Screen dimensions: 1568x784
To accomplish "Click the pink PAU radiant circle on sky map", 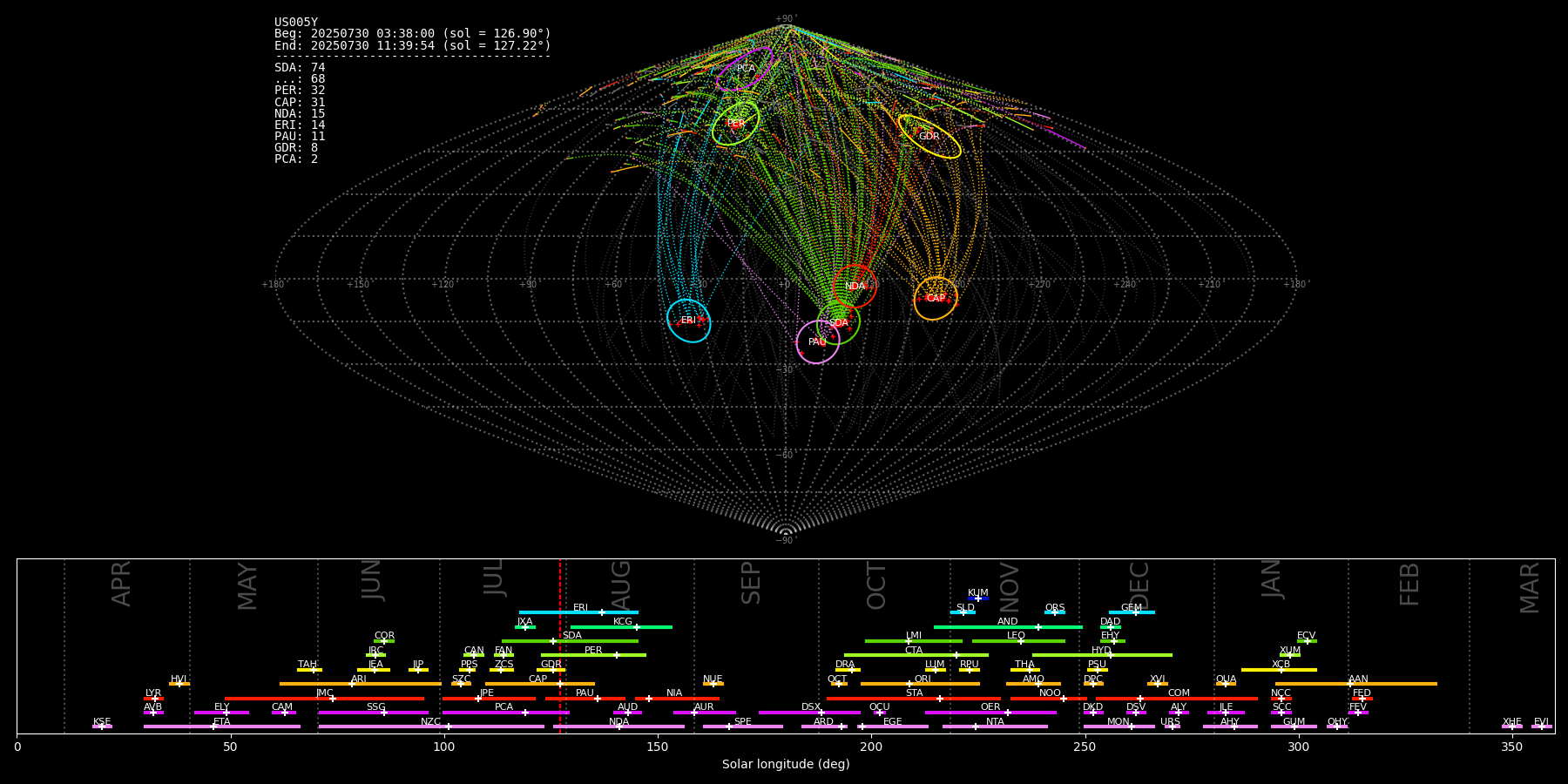I will coord(817,342).
